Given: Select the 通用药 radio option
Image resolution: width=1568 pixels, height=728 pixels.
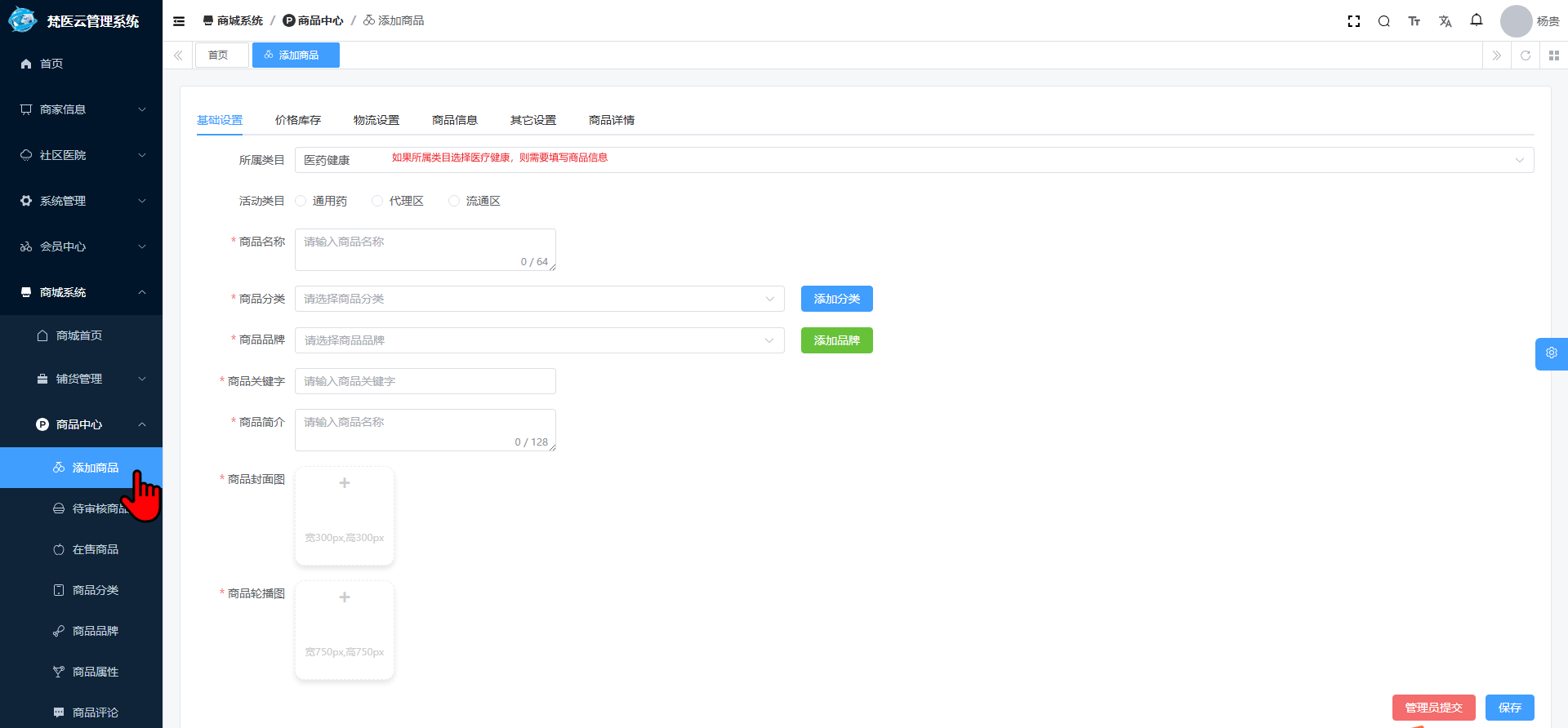Looking at the screenshot, I should point(301,201).
